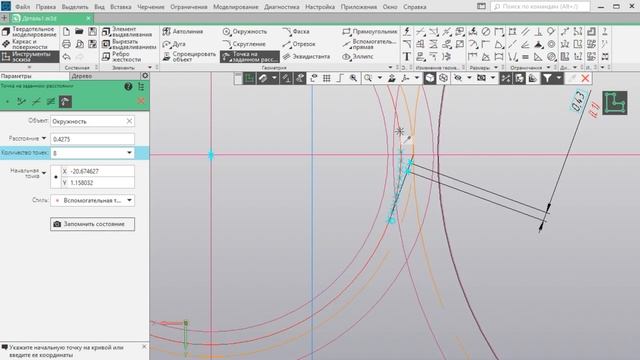The height and width of the screenshot is (360, 640).
Task: Switch to the Дерево tab
Action: 82,76
